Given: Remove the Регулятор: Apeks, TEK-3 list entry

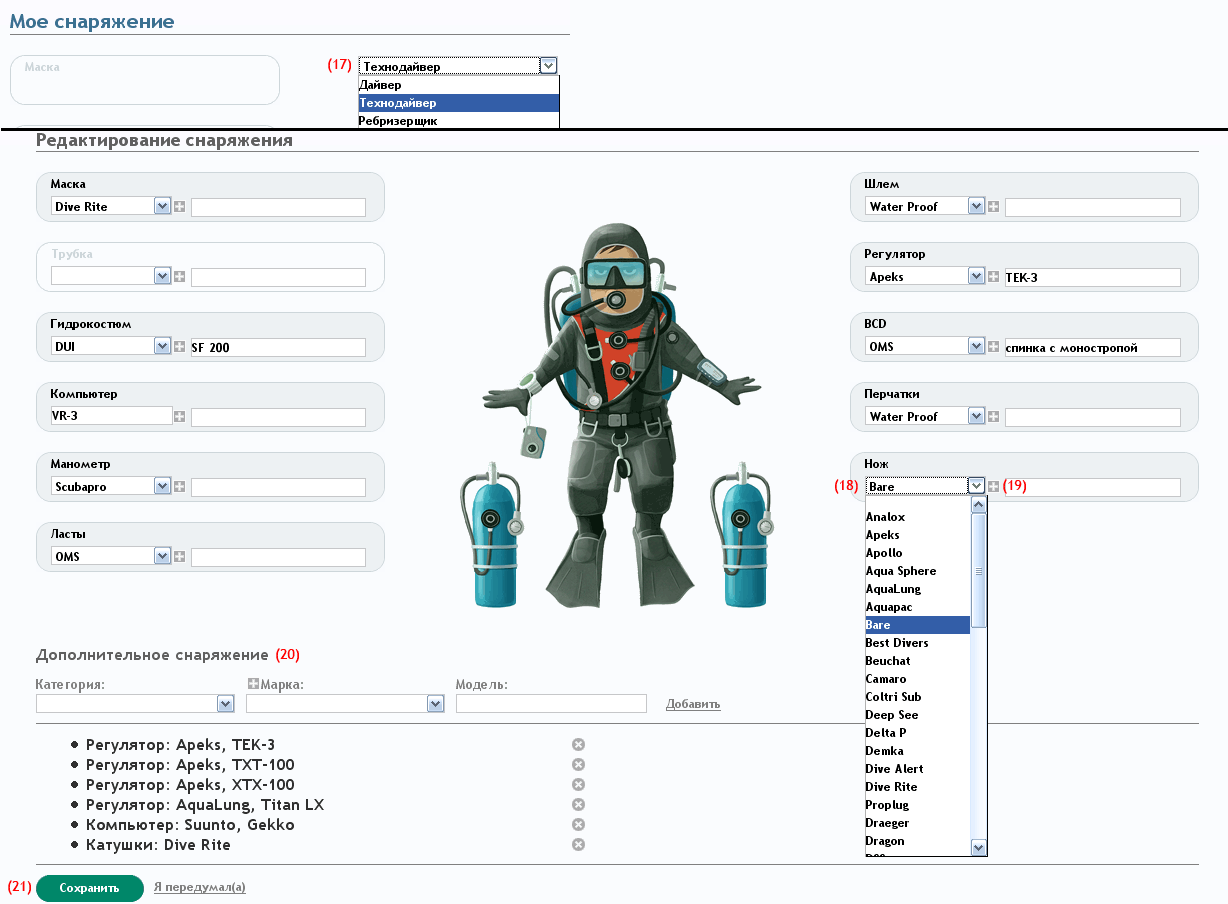Looking at the screenshot, I should [x=578, y=745].
